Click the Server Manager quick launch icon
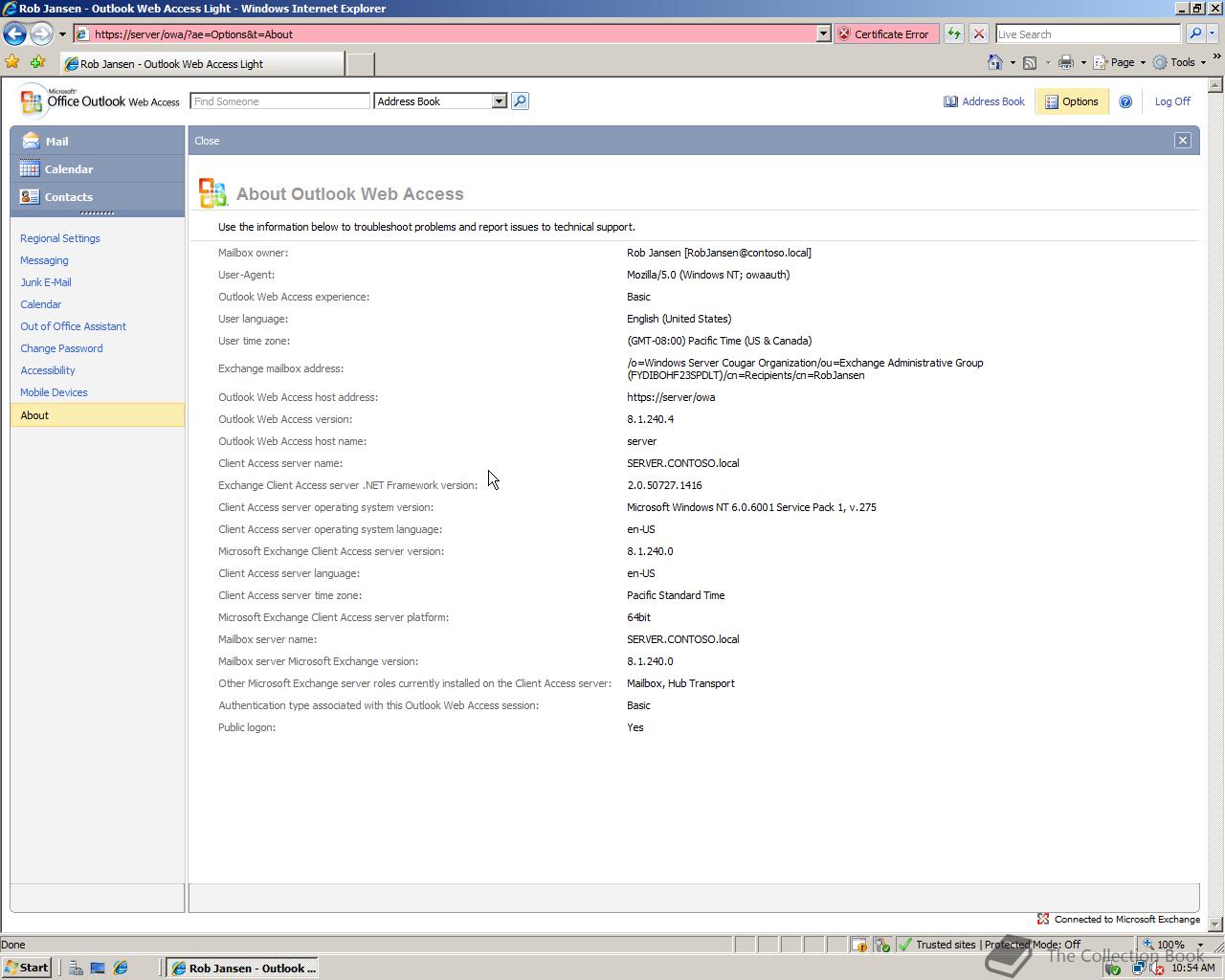The image size is (1225, 980). click(x=76, y=968)
